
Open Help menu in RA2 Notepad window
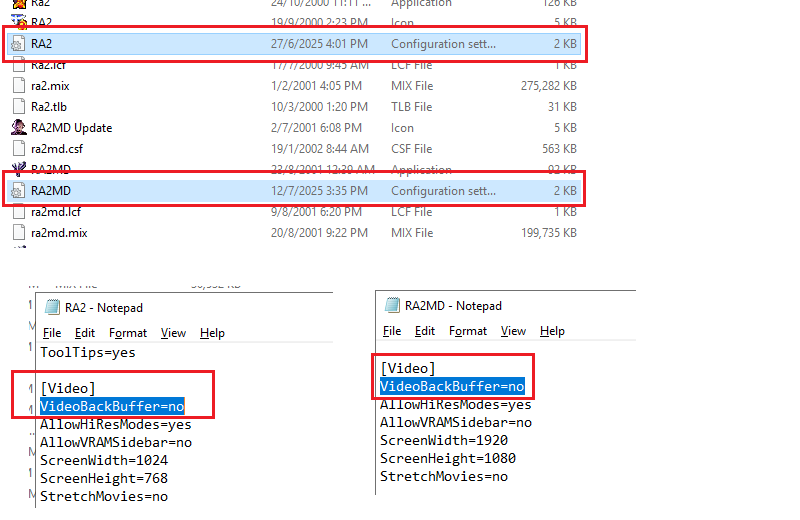212,333
